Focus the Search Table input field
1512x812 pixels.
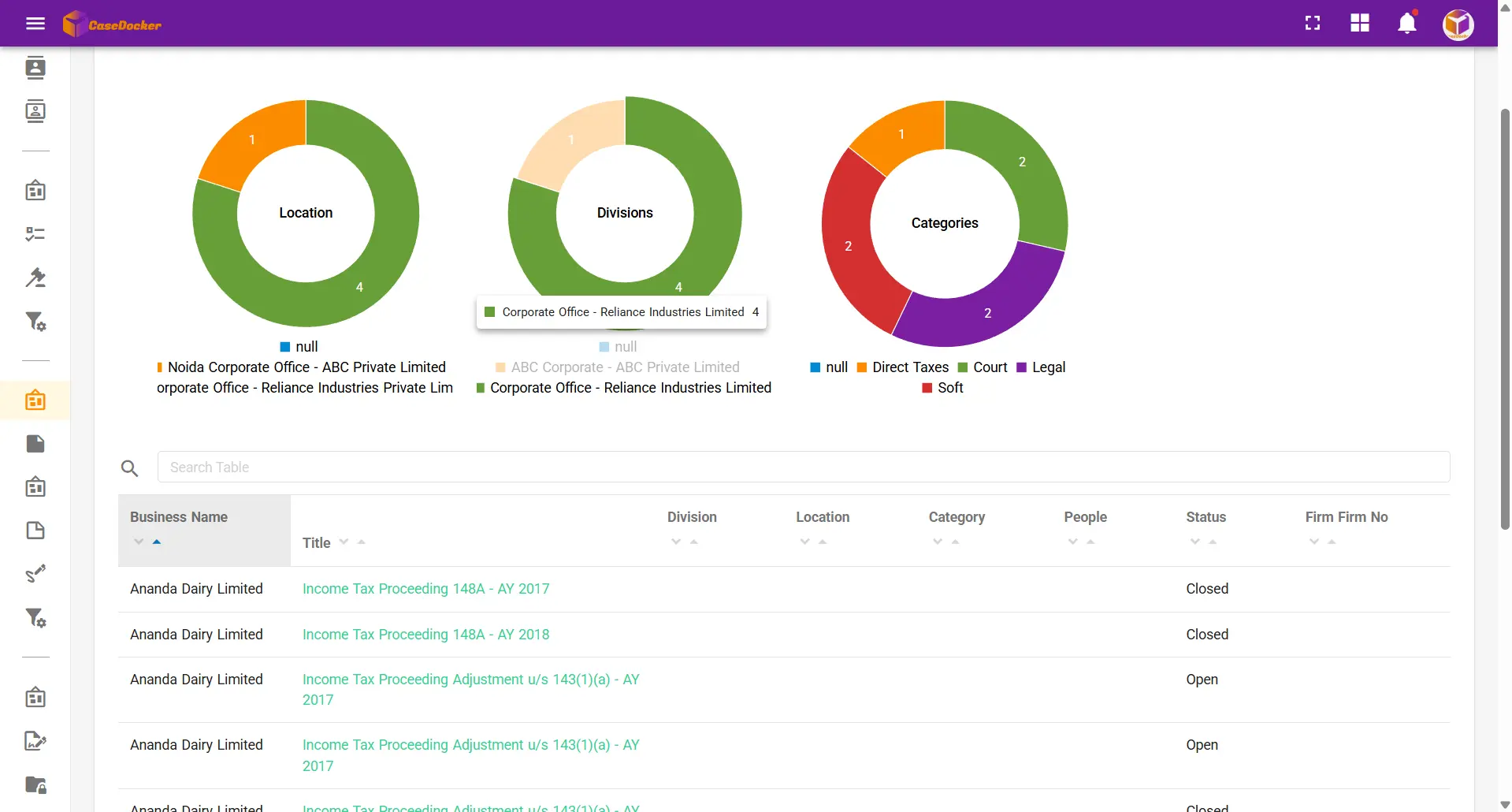(804, 467)
